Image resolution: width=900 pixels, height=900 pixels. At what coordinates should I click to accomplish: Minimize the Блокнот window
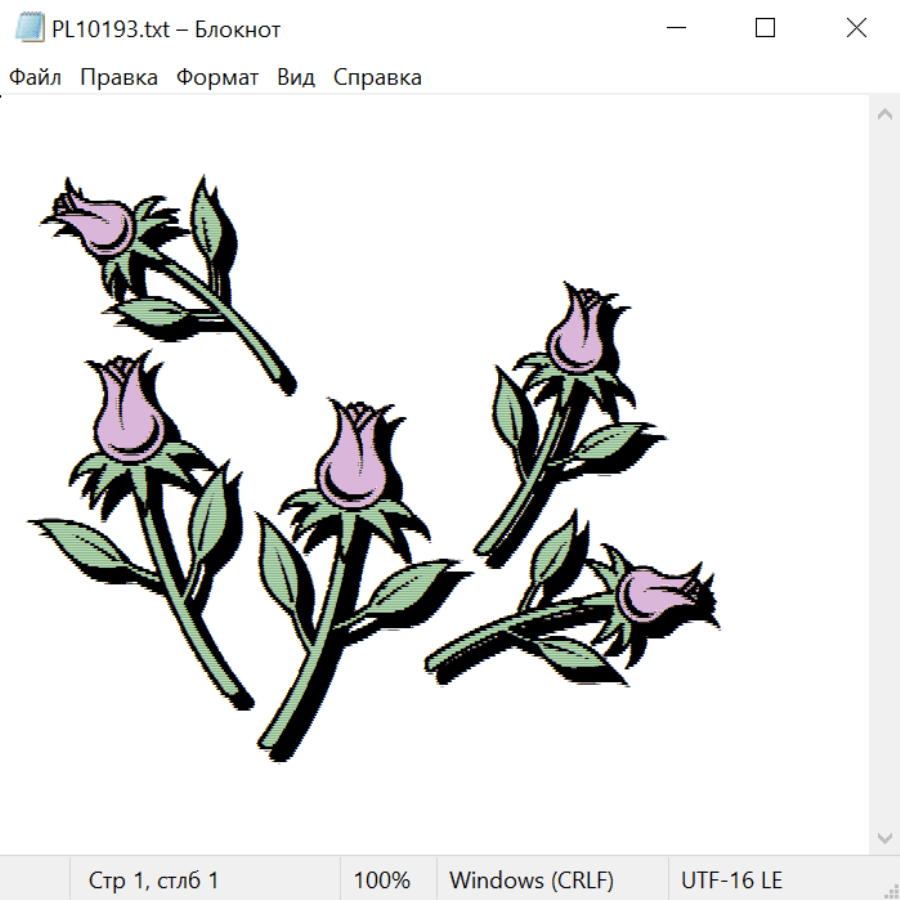[x=673, y=29]
